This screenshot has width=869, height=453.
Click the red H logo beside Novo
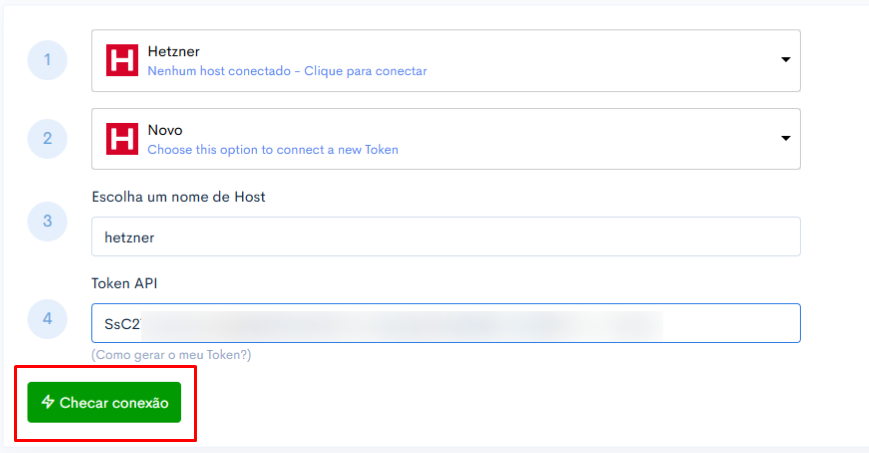(122, 139)
